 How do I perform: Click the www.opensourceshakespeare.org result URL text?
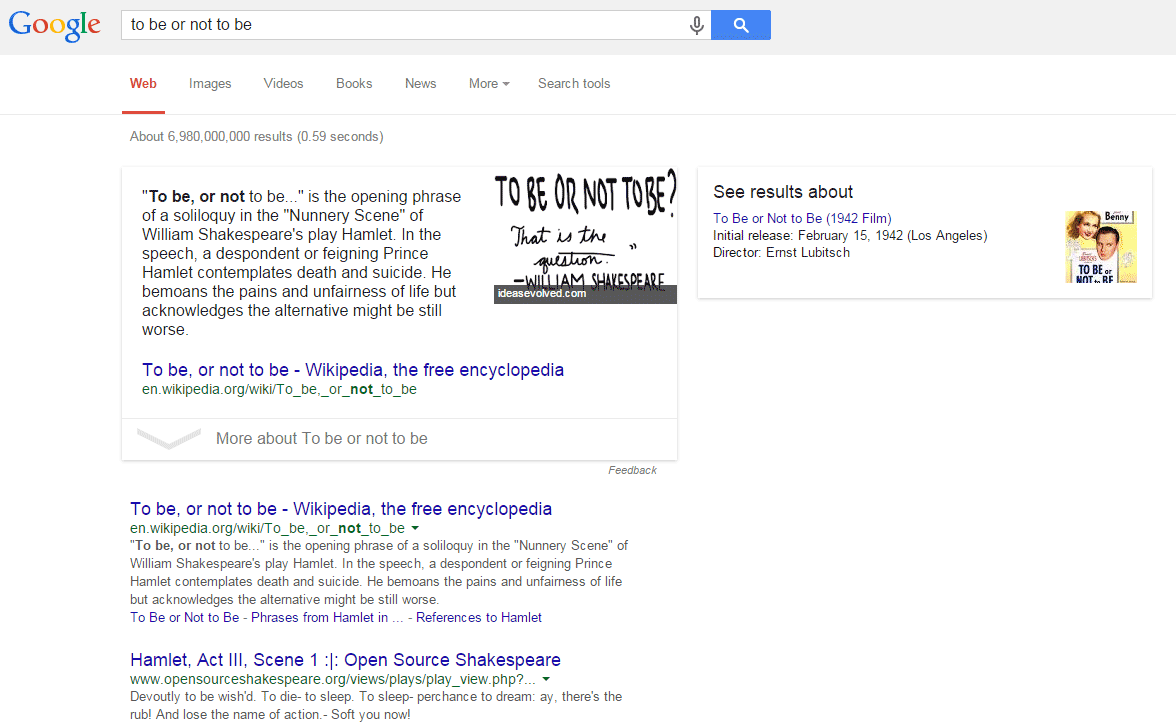[333, 679]
